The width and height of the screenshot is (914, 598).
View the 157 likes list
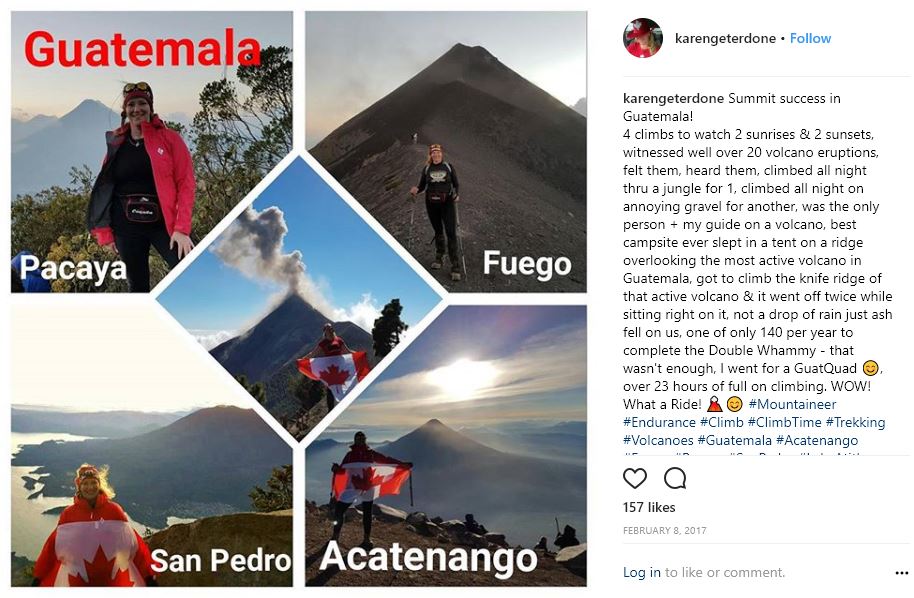tap(649, 507)
